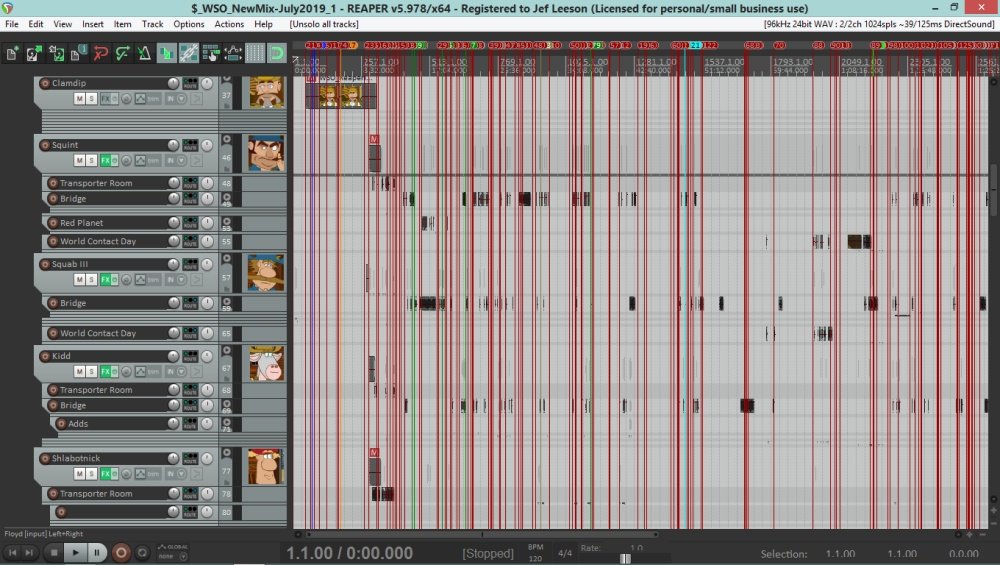Toggle the Item Grouping toolbar icon
The image size is (1000, 565).
pyautogui.click(x=189, y=53)
